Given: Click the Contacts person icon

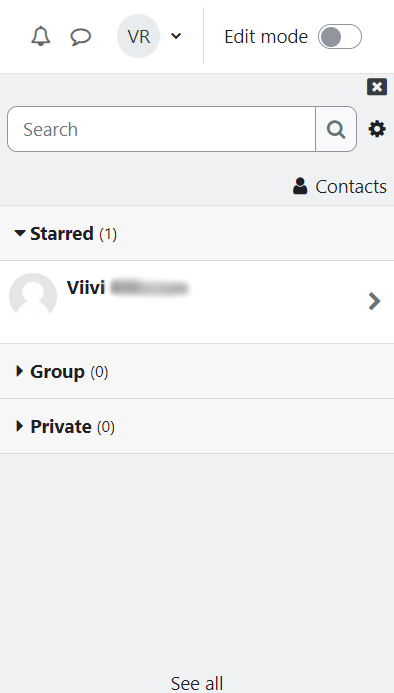Looking at the screenshot, I should [x=300, y=186].
